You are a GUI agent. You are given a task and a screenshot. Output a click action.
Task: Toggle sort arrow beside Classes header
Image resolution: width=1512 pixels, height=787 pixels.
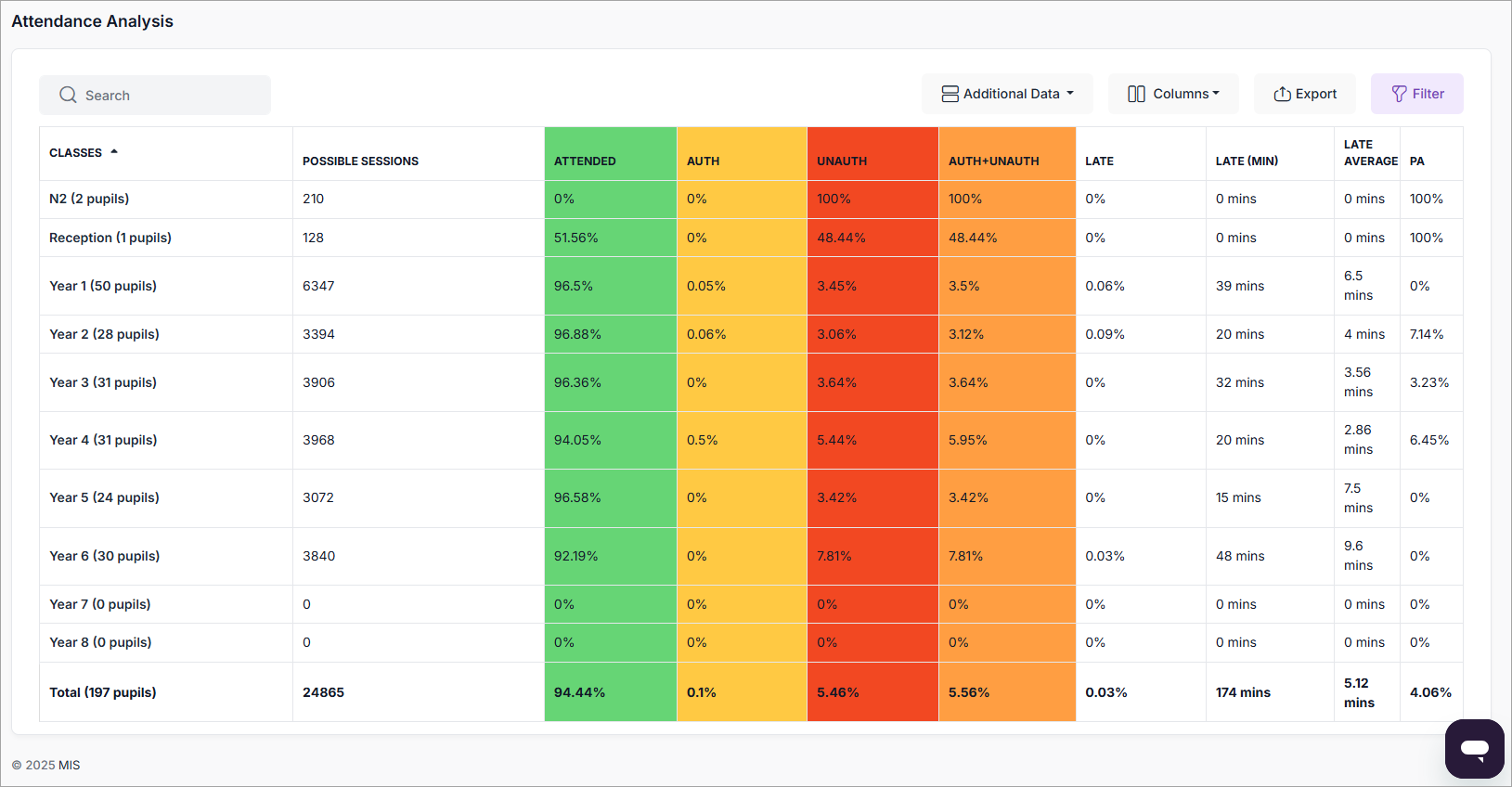coord(114,152)
